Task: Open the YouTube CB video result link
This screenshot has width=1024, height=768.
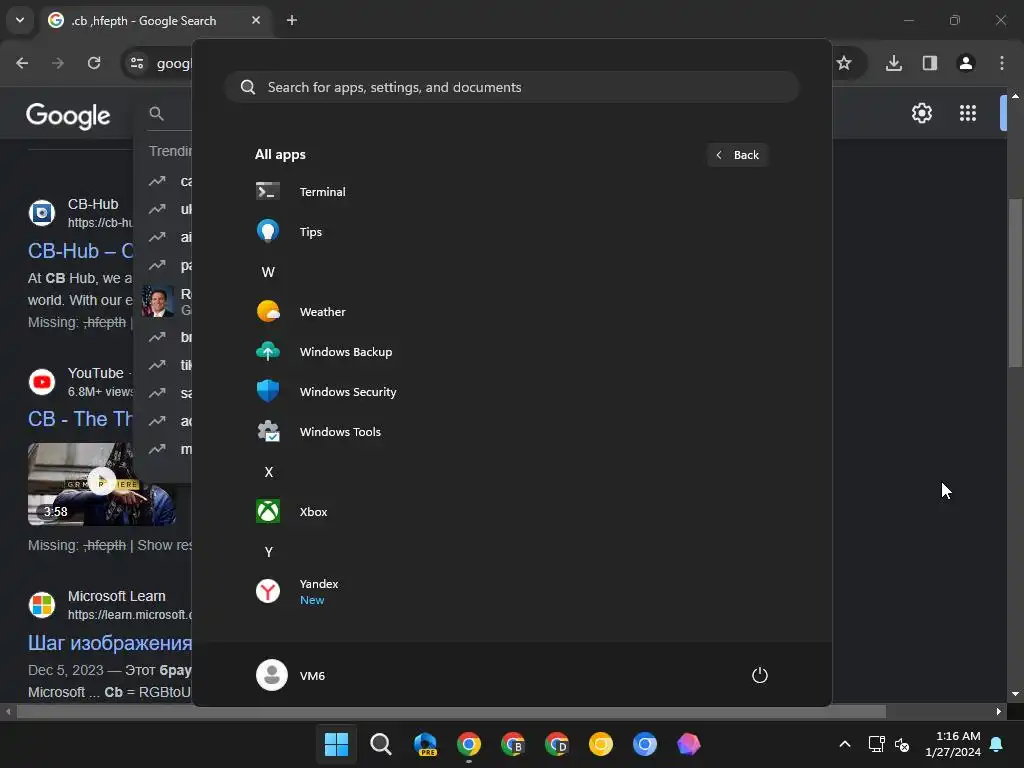Action: [x=81, y=419]
